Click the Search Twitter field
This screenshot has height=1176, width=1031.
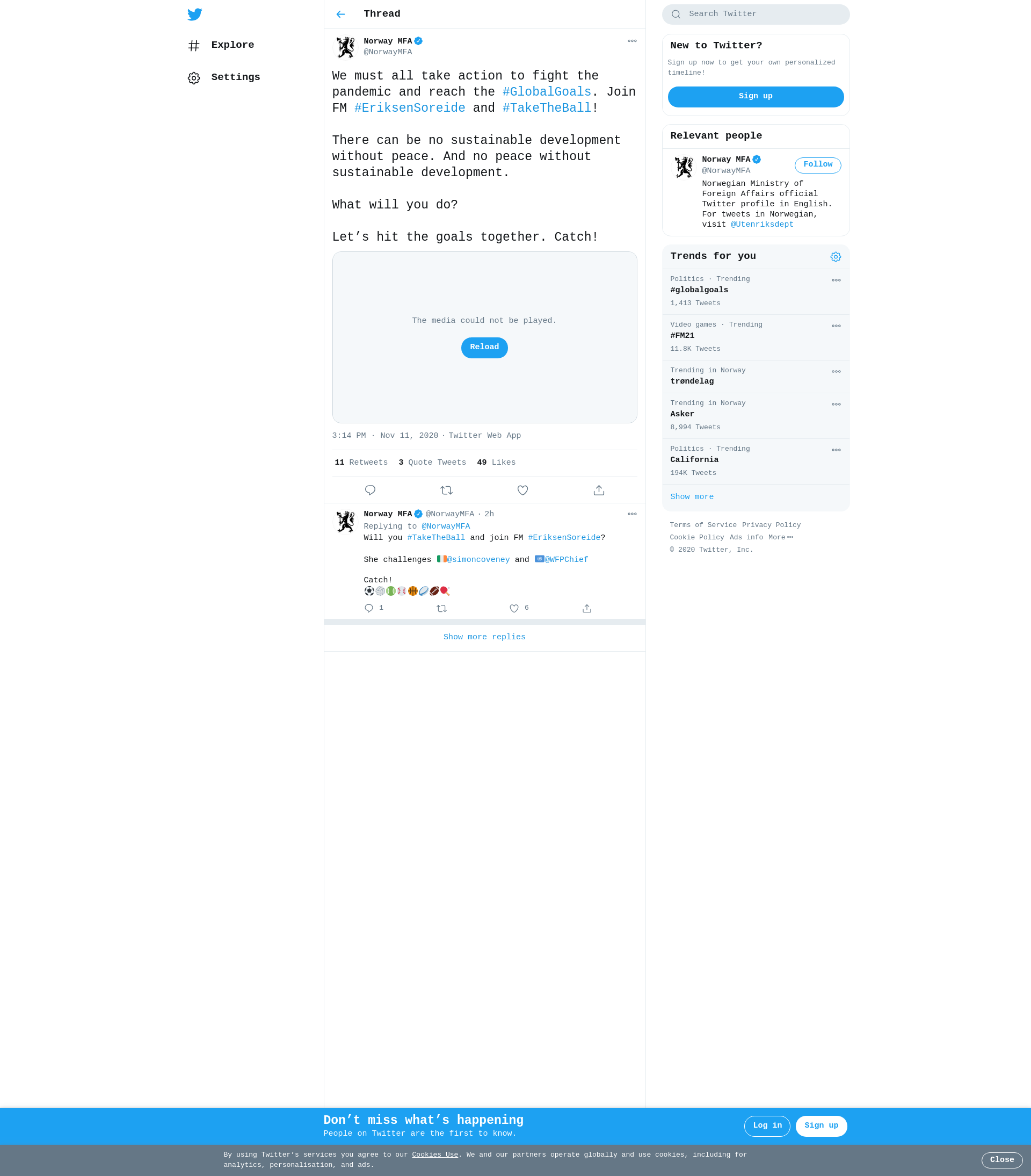[756, 15]
